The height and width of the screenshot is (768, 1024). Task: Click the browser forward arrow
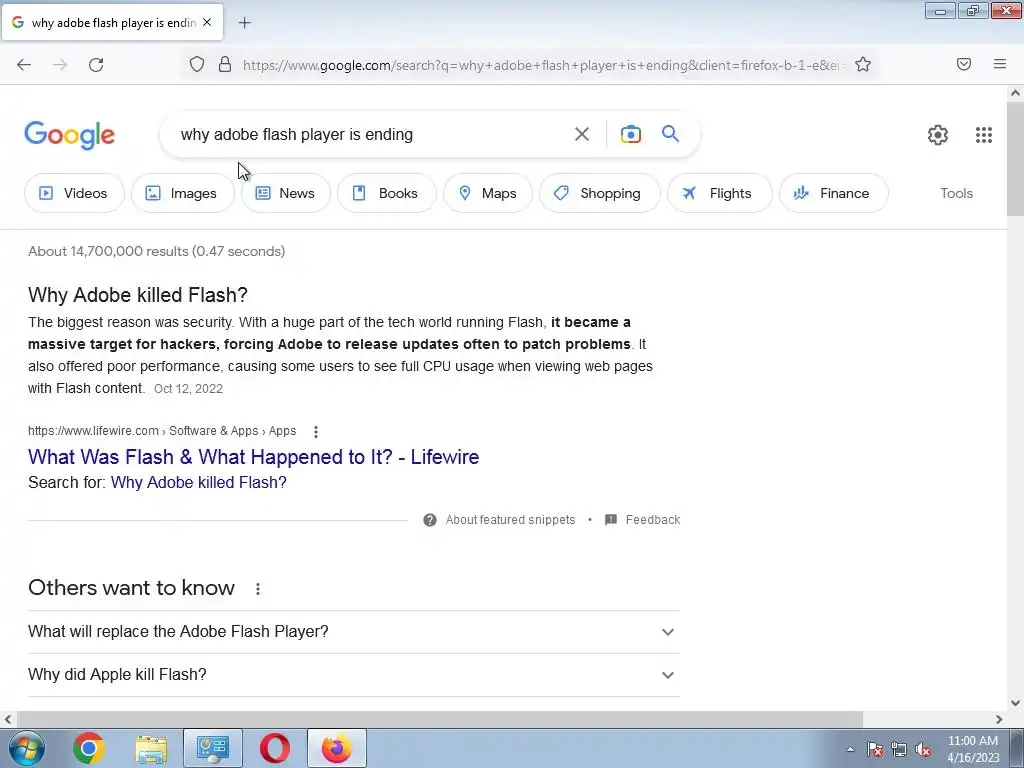[x=60, y=65]
